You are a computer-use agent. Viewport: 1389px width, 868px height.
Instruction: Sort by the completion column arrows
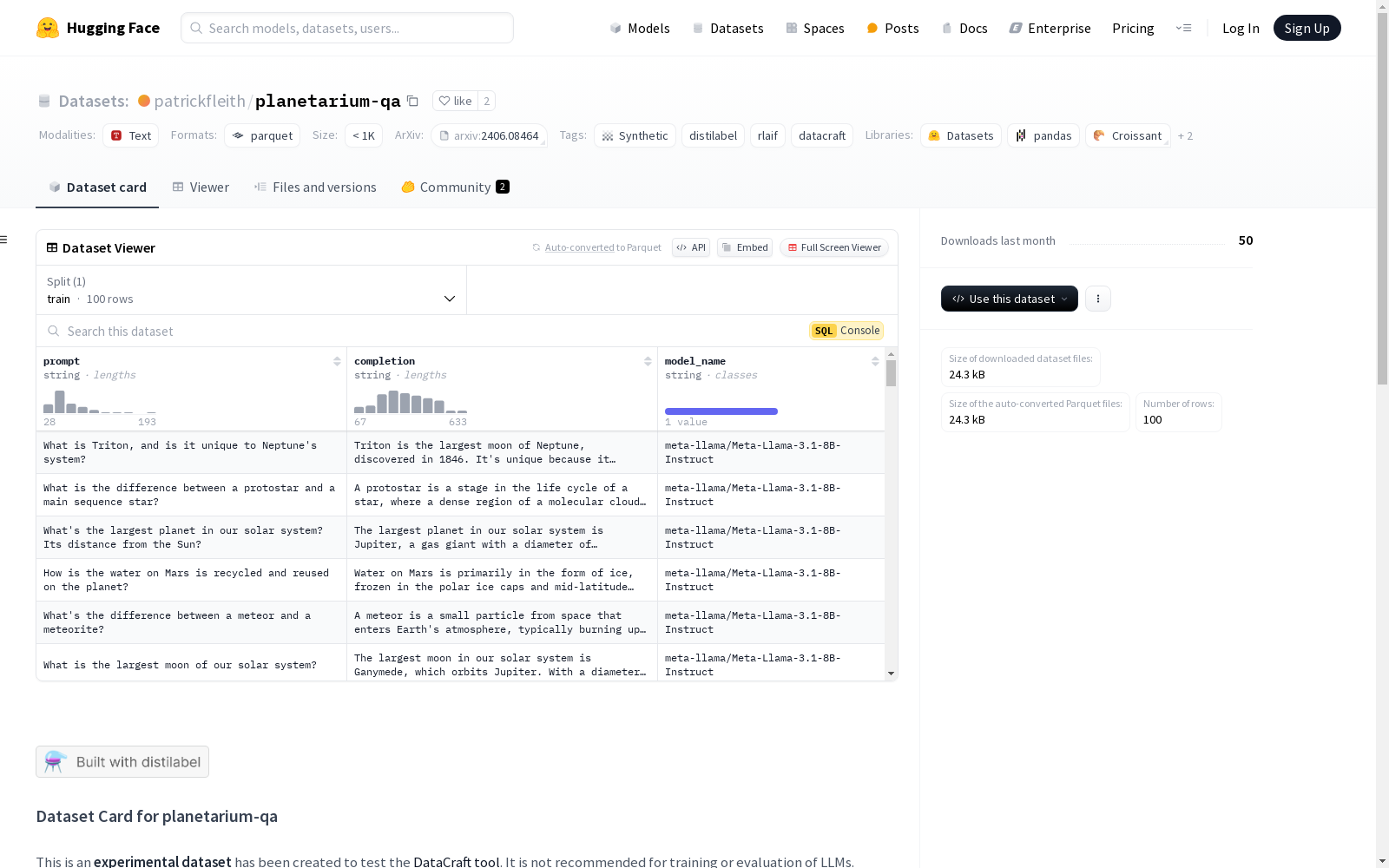click(x=648, y=361)
